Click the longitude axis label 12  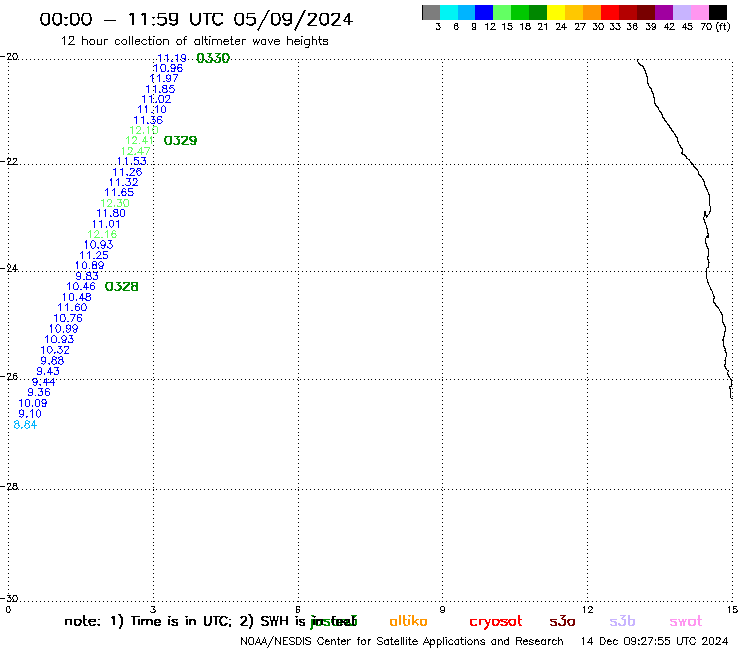tap(588, 609)
